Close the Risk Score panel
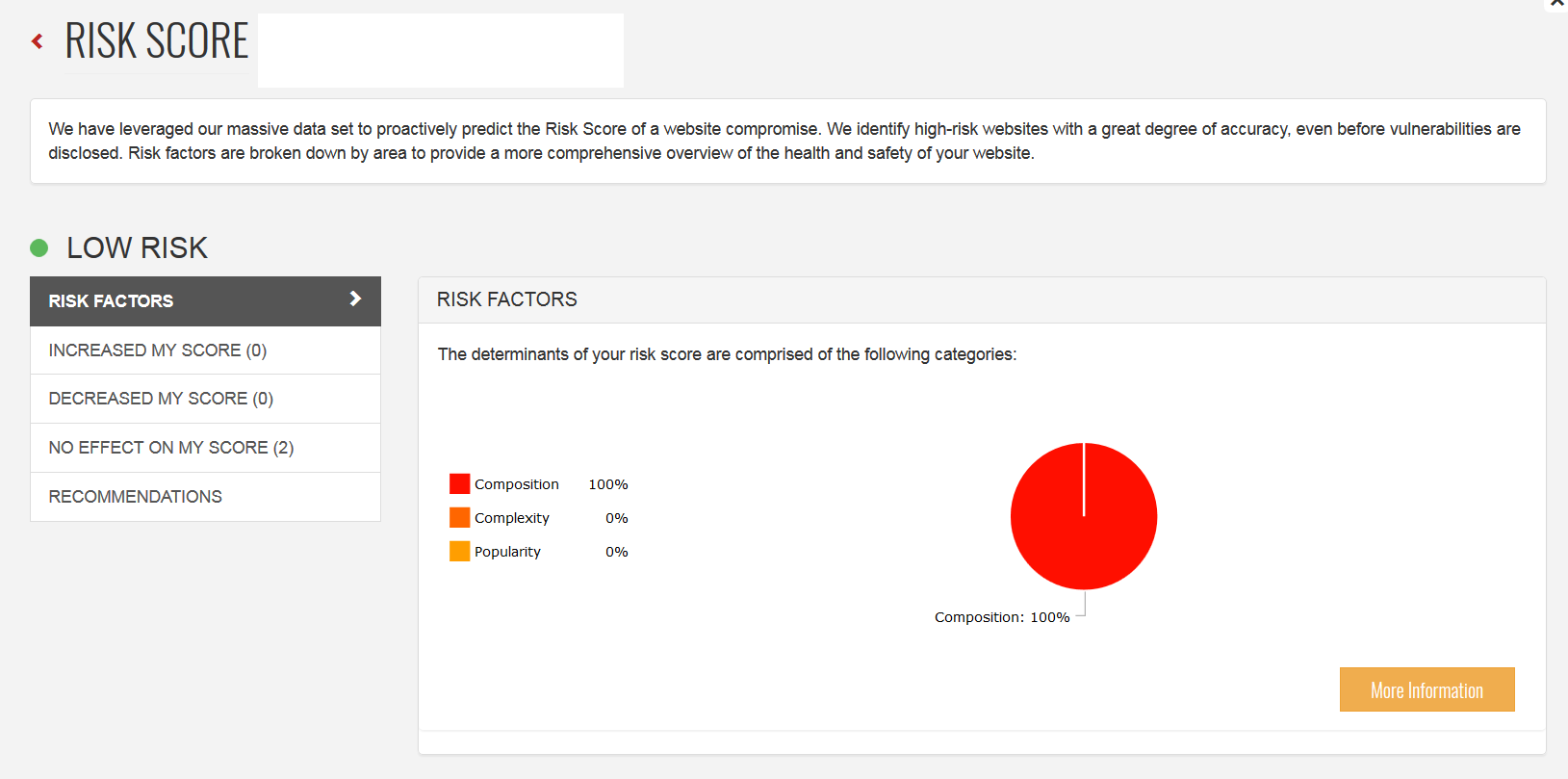The height and width of the screenshot is (779, 1568). (x=1557, y=4)
